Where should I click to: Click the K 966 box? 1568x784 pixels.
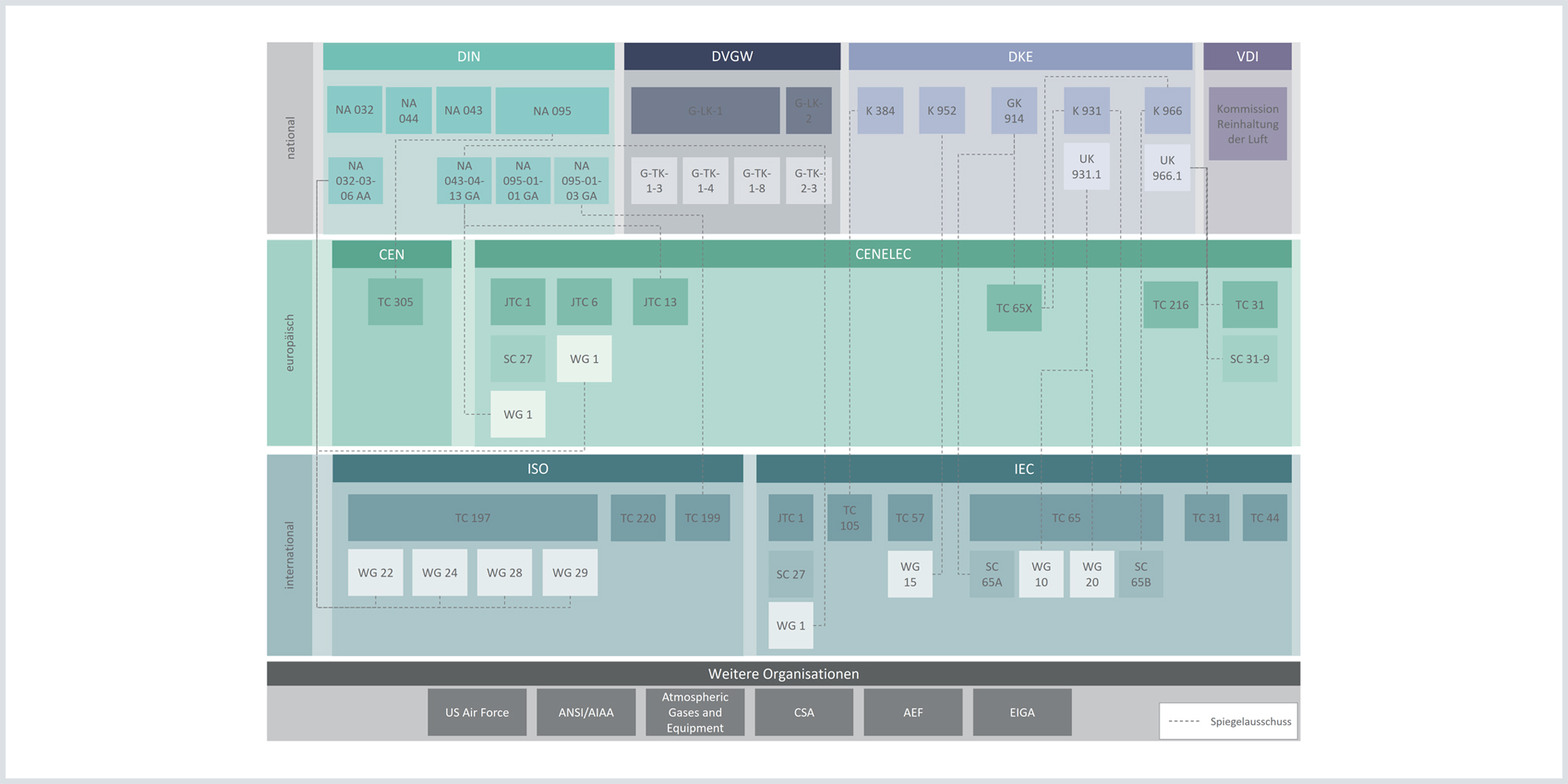[1167, 111]
